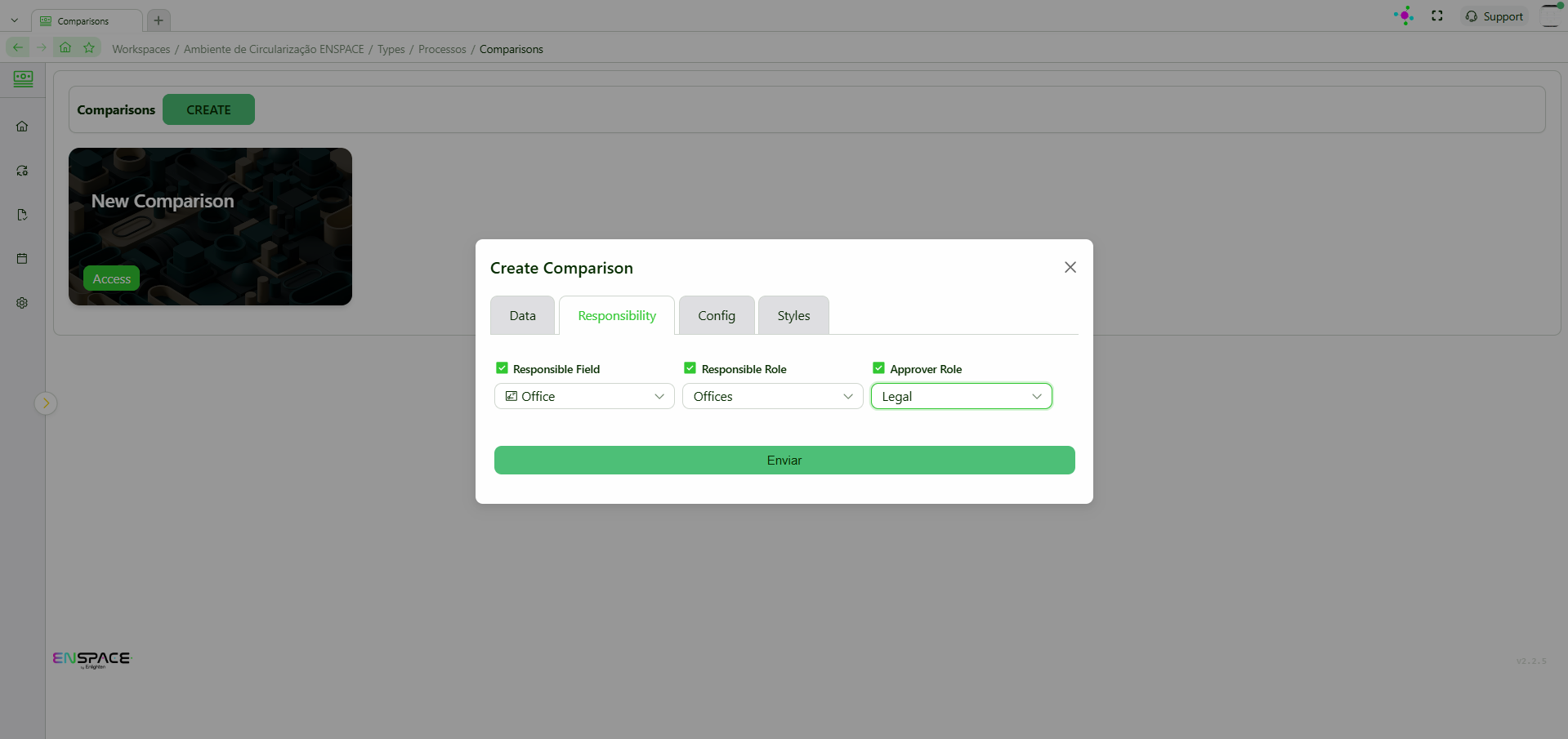Open the settings gear in left sidebar
Image resolution: width=1568 pixels, height=739 pixels.
point(22,303)
